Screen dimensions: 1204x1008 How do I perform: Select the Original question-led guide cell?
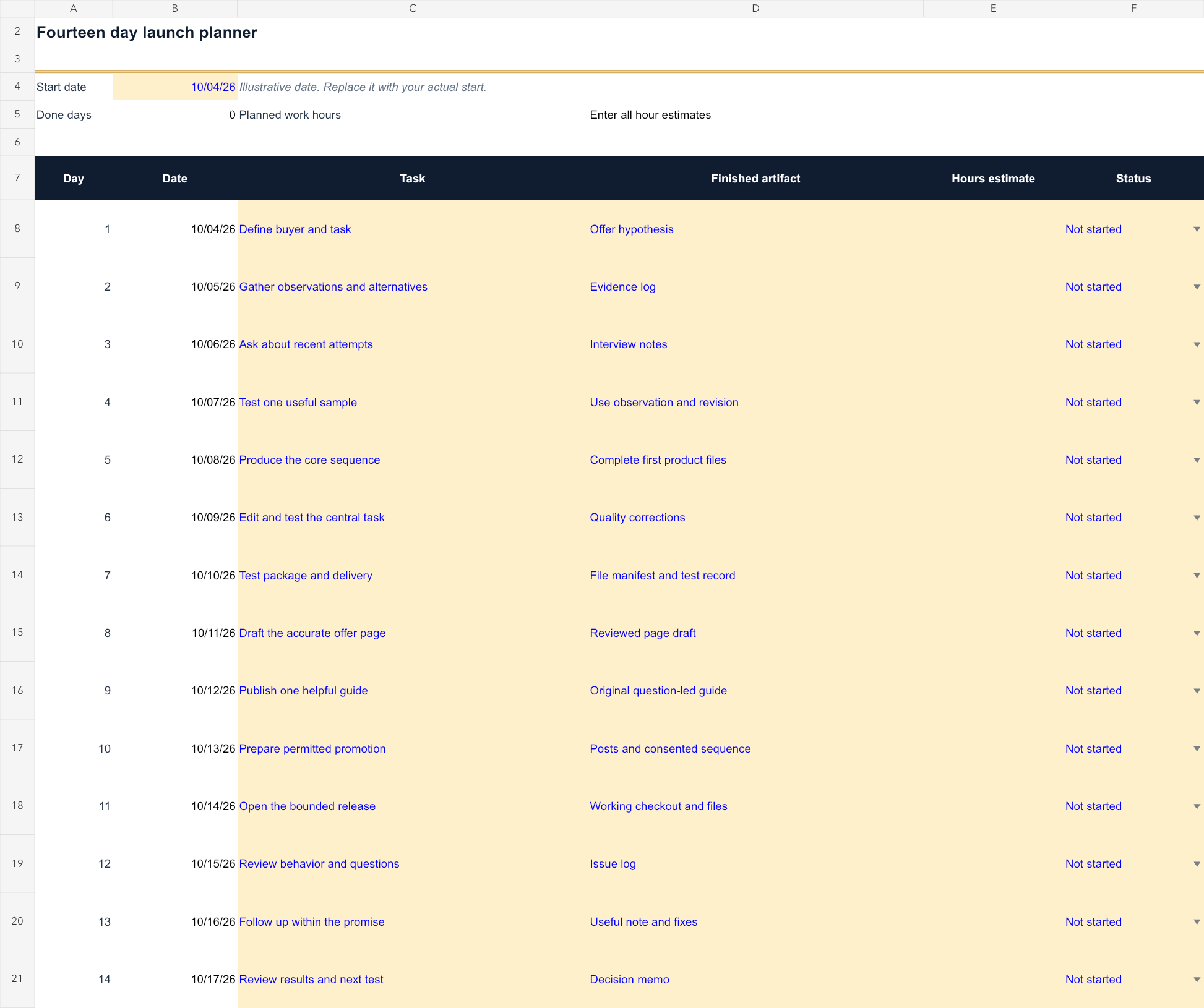click(x=755, y=691)
